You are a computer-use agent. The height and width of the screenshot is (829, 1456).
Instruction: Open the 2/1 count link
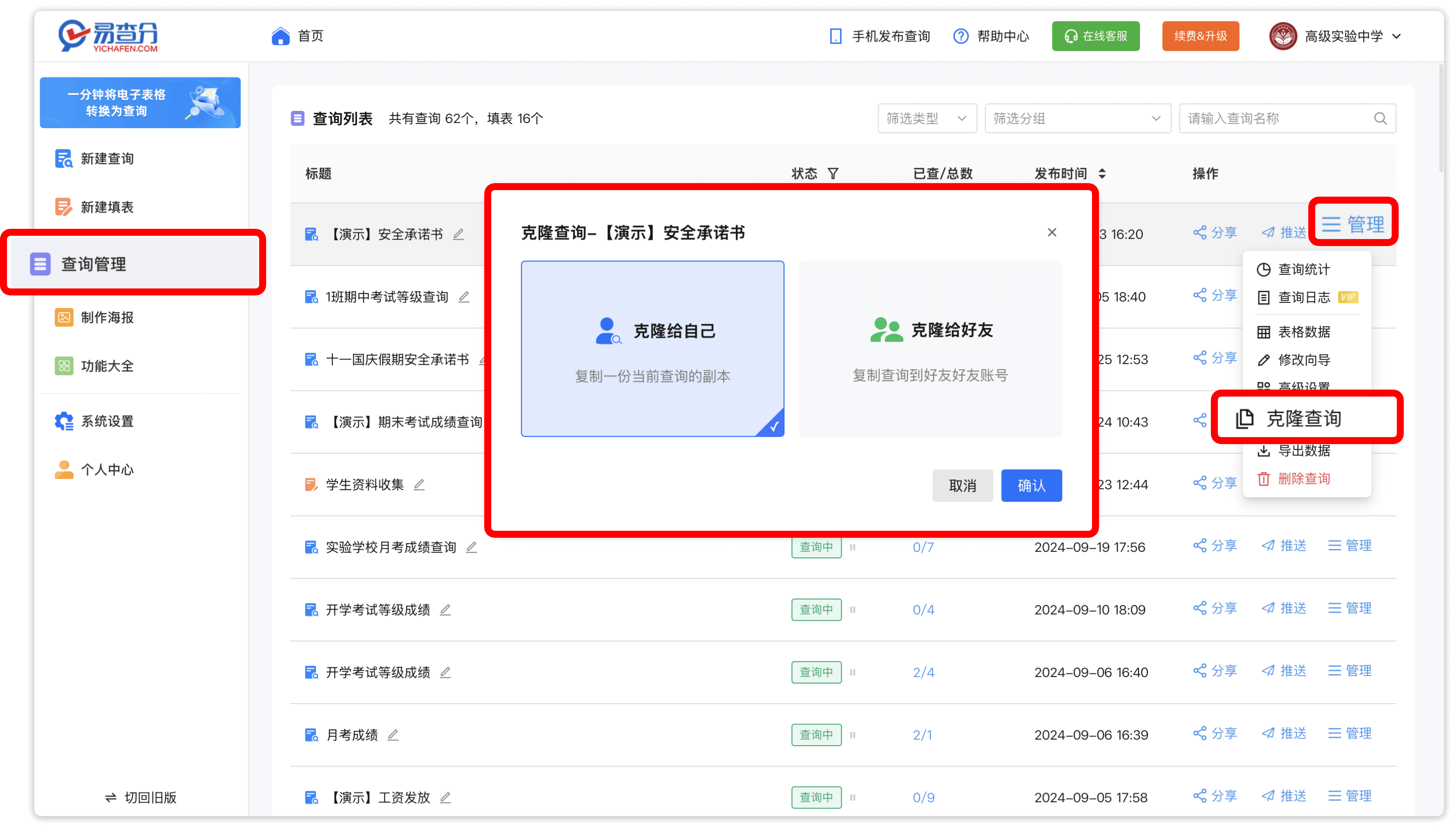(922, 735)
